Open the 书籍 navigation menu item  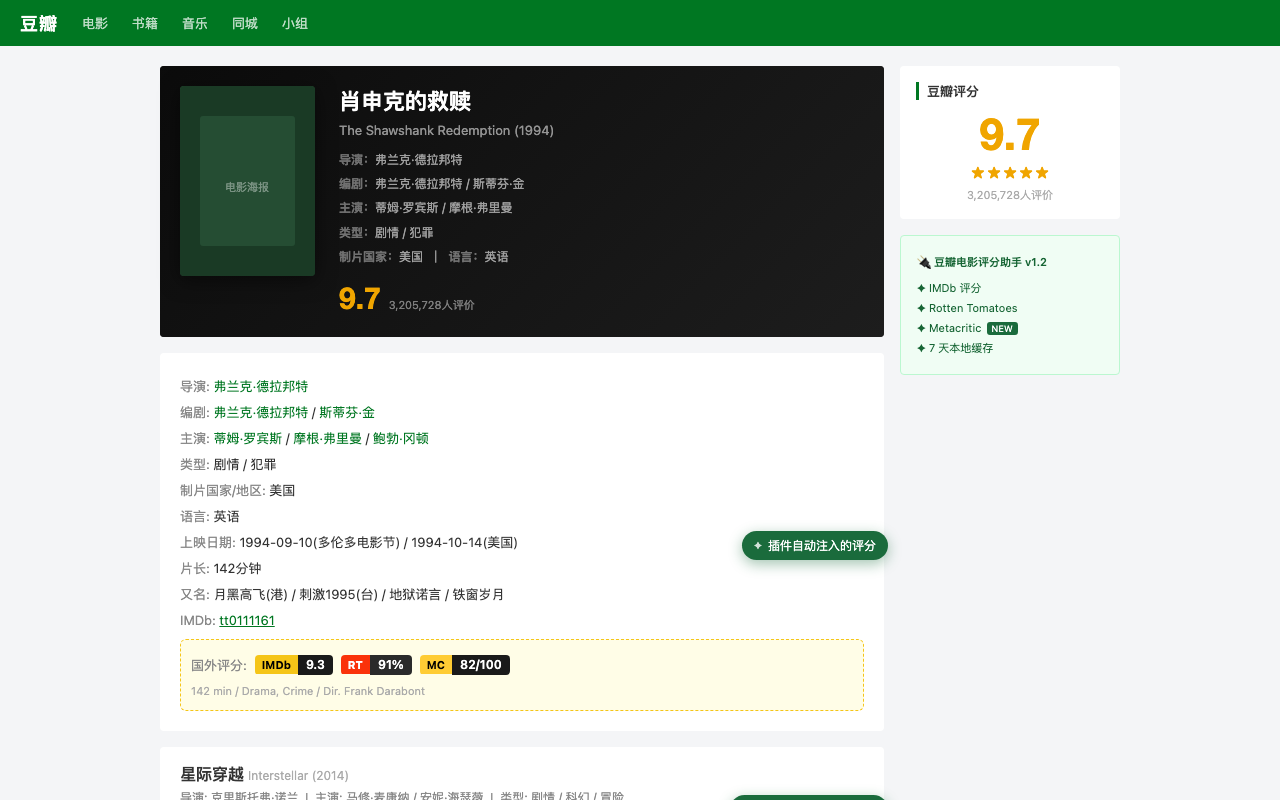[x=145, y=23]
